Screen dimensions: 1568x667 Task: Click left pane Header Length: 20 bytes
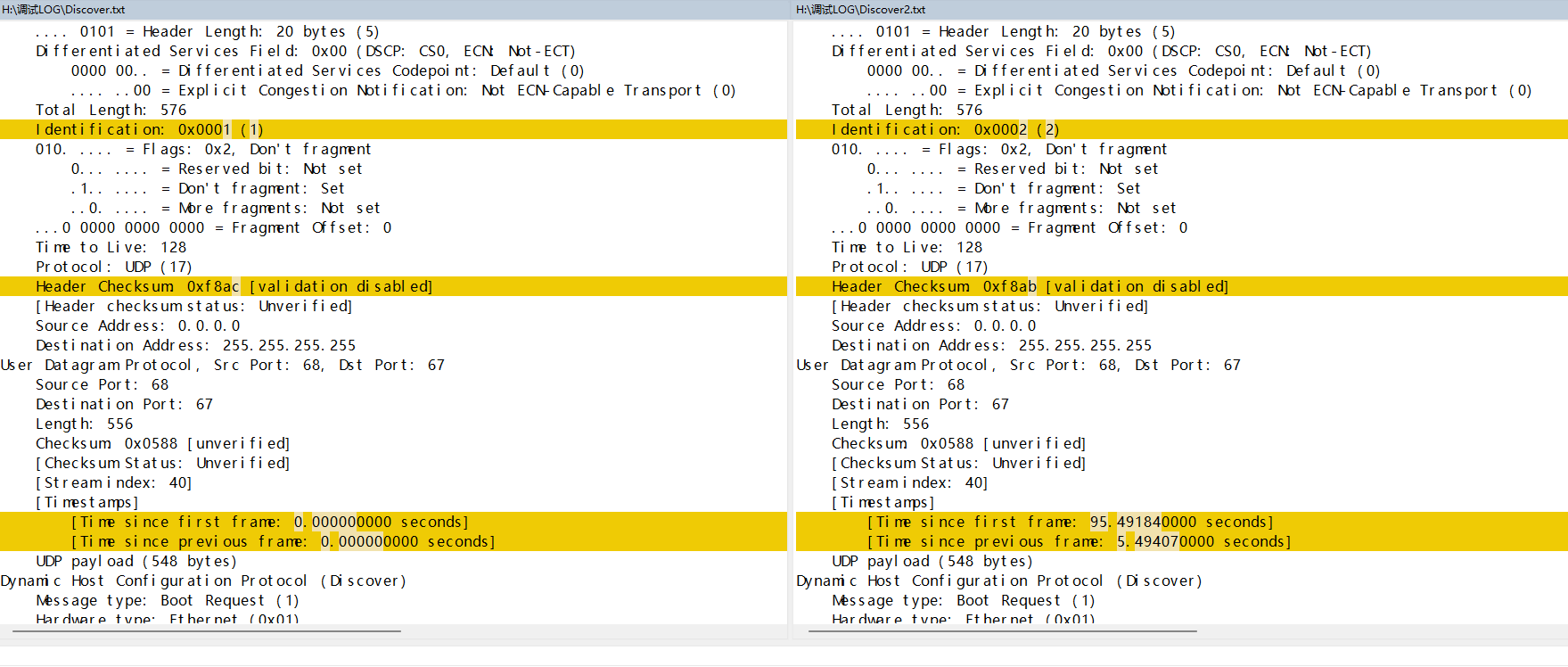tap(208, 31)
